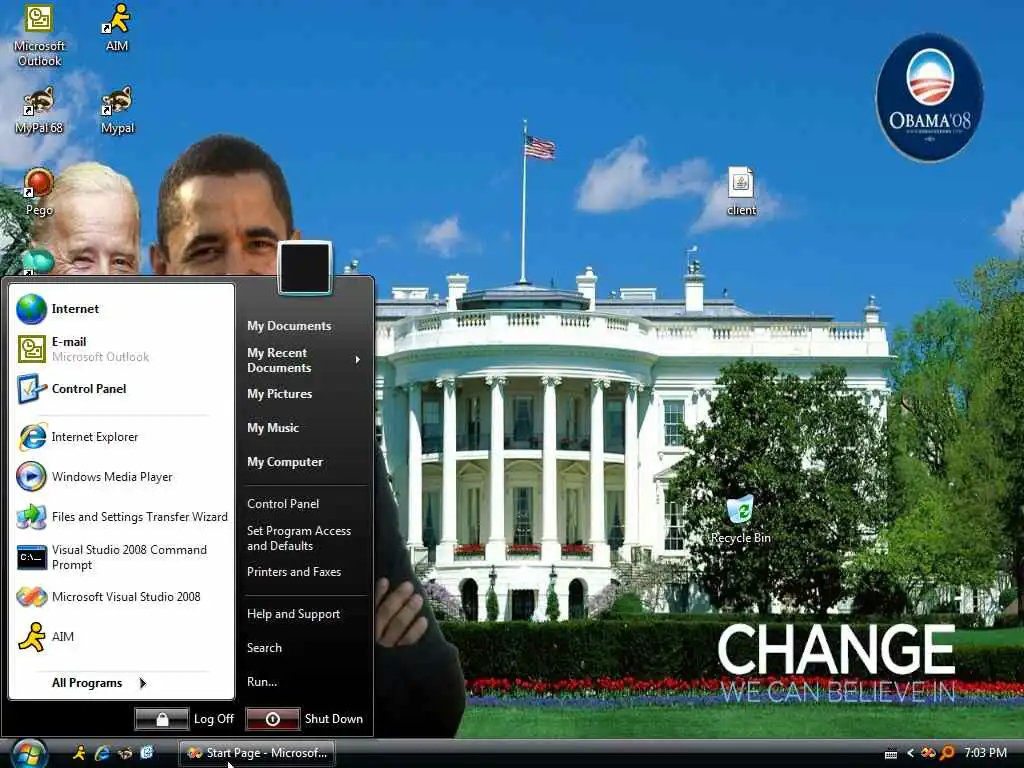Open My Documents
This screenshot has width=1024, height=768.
pos(289,326)
